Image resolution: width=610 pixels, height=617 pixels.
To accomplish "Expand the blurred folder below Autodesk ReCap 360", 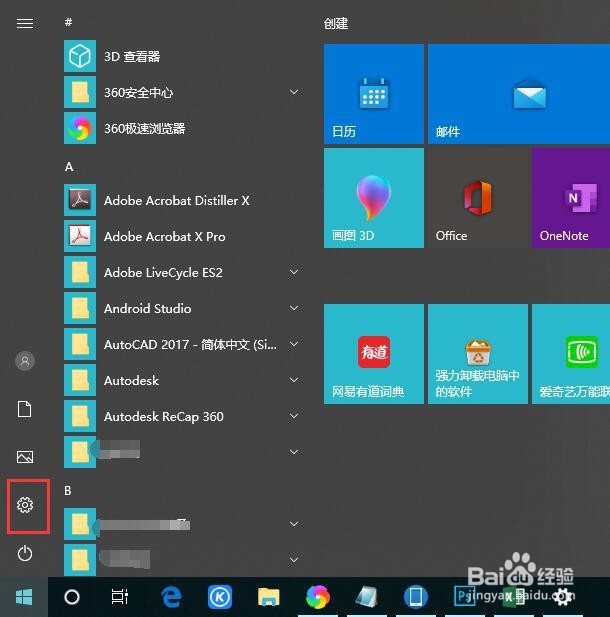I will [x=294, y=452].
